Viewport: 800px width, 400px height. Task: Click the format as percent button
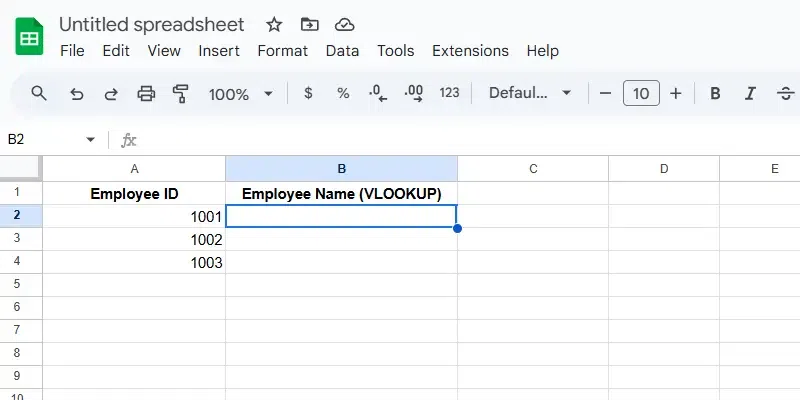(x=343, y=93)
